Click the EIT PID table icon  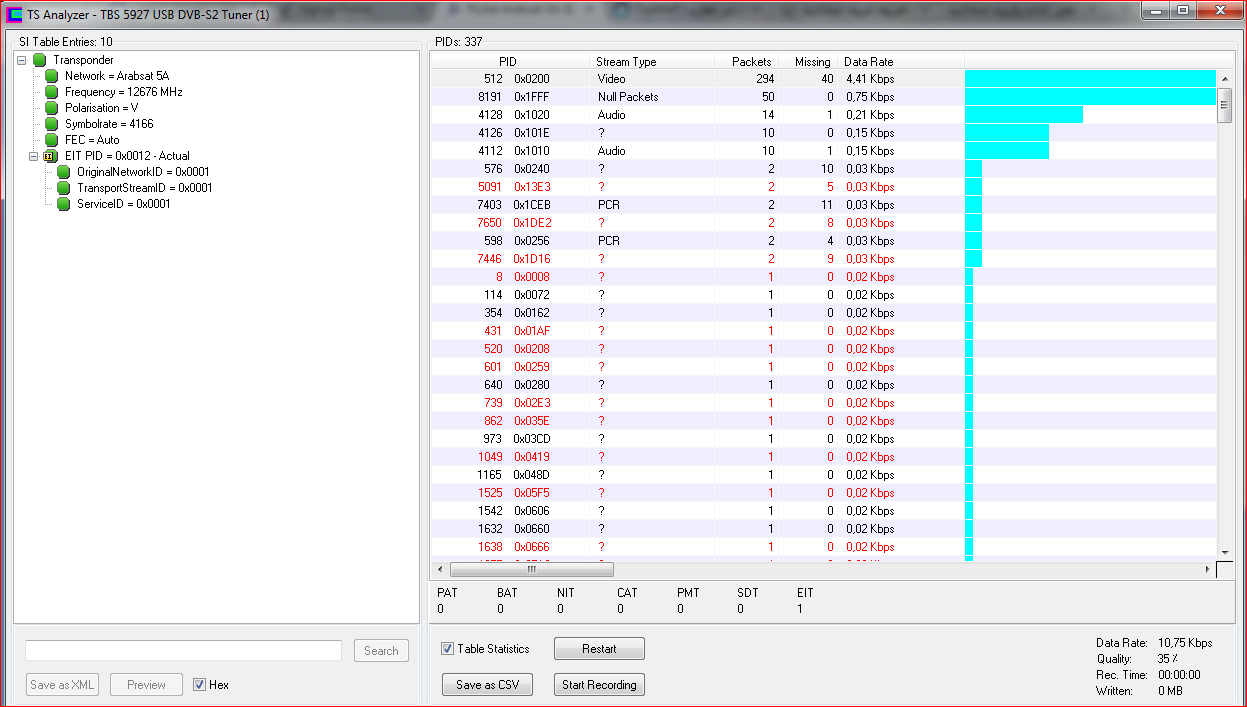click(x=49, y=156)
